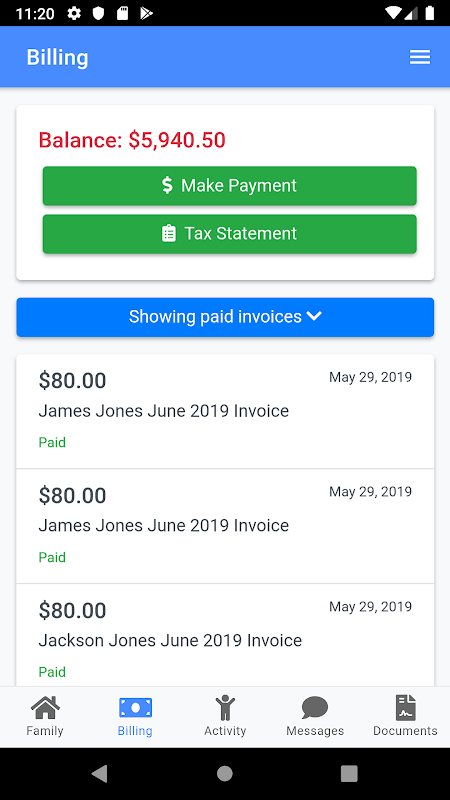Image resolution: width=450 pixels, height=800 pixels.
Task: Tap the Android home circle button
Action: (x=224, y=774)
